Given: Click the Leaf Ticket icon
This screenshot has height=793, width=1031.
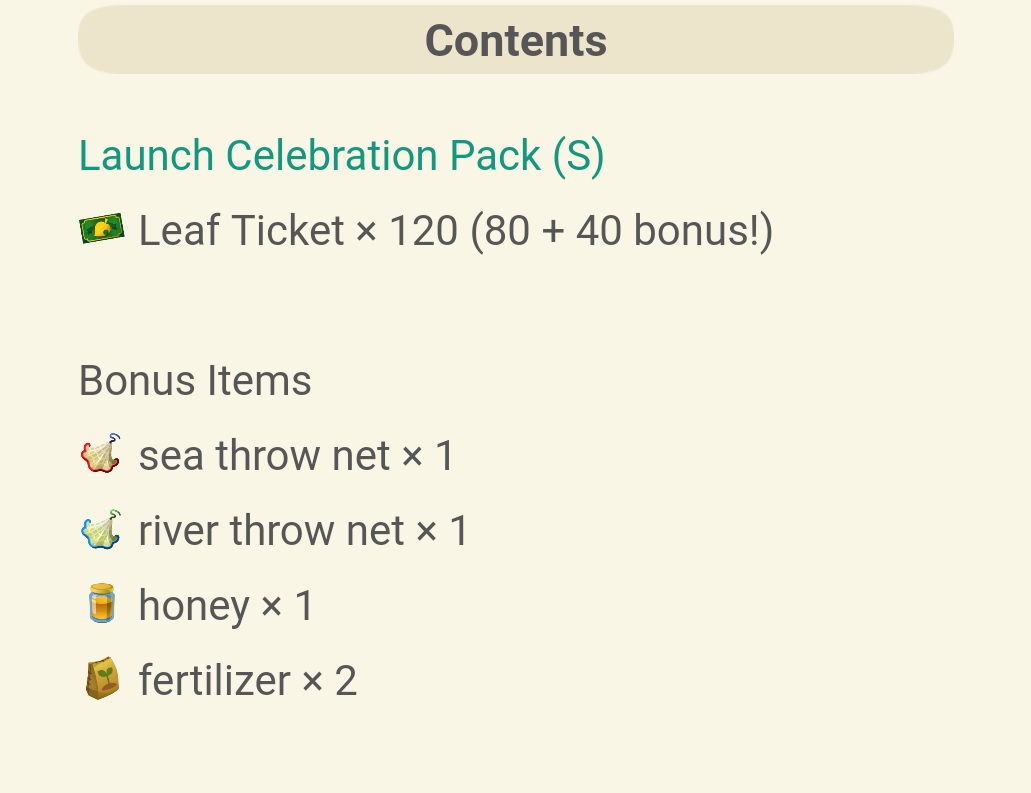Looking at the screenshot, I should pyautogui.click(x=102, y=228).
